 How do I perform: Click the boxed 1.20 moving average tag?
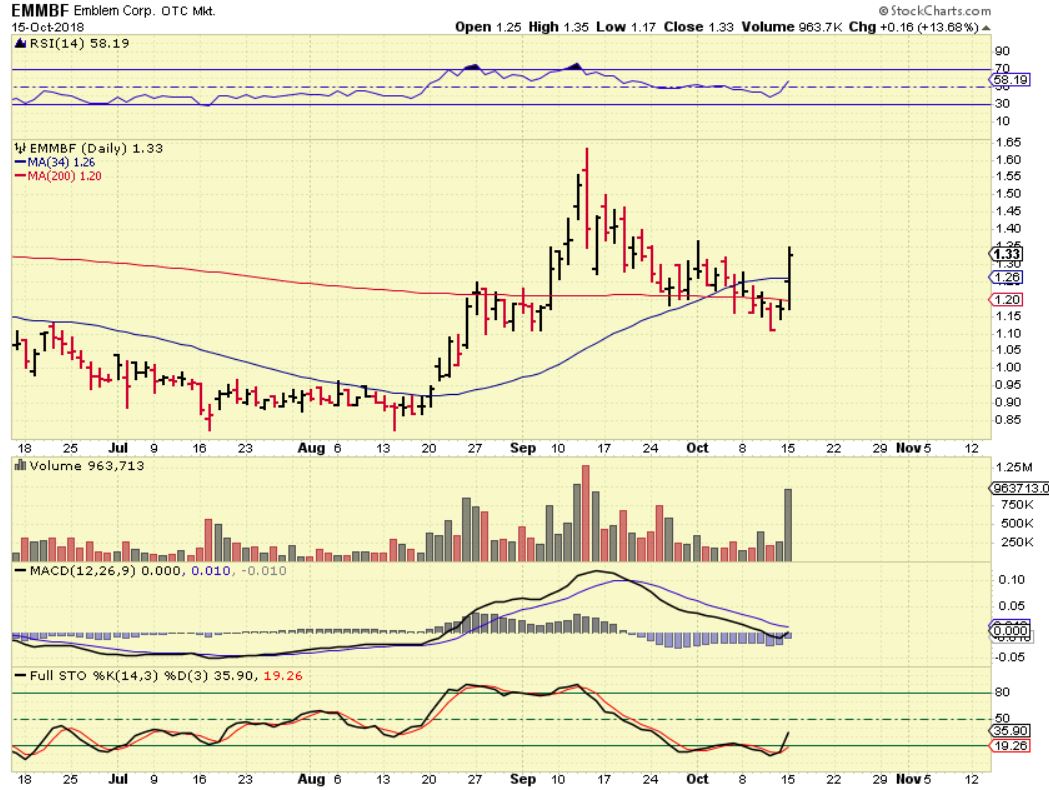(1006, 300)
